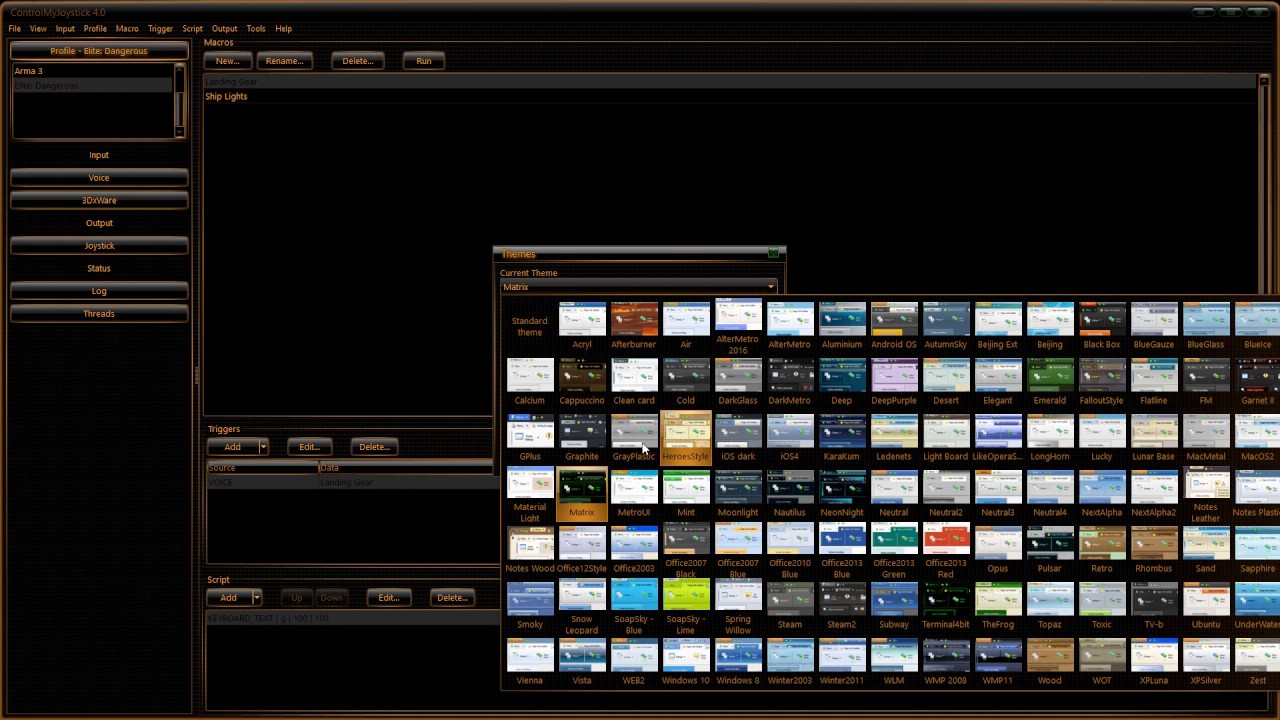This screenshot has width=1280, height=720.
Task: Pick the Emerald theme thumbnail
Action: click(1050, 382)
